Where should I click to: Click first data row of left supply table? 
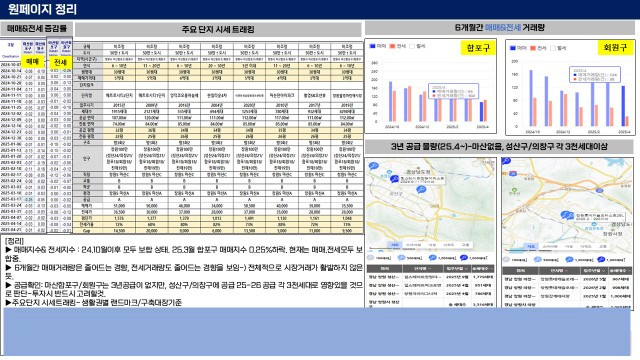pos(431,277)
